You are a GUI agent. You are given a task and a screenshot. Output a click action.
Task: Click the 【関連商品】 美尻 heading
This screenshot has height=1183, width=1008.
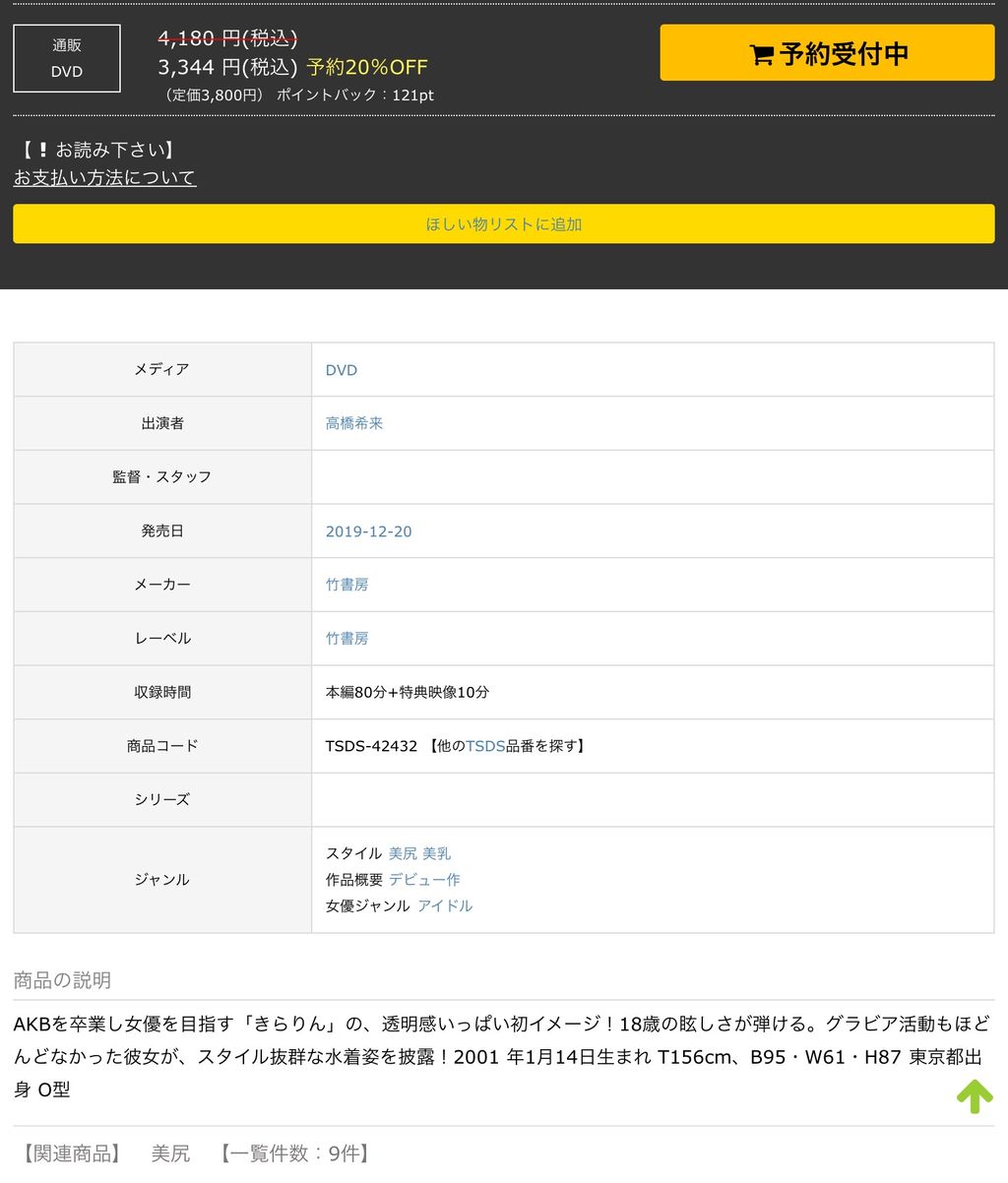click(102, 1153)
